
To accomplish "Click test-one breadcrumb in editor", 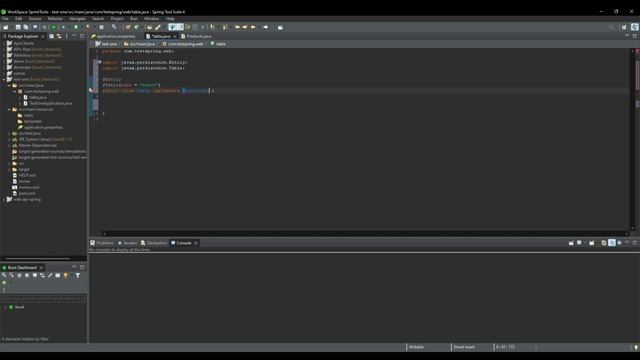I will [x=107, y=44].
